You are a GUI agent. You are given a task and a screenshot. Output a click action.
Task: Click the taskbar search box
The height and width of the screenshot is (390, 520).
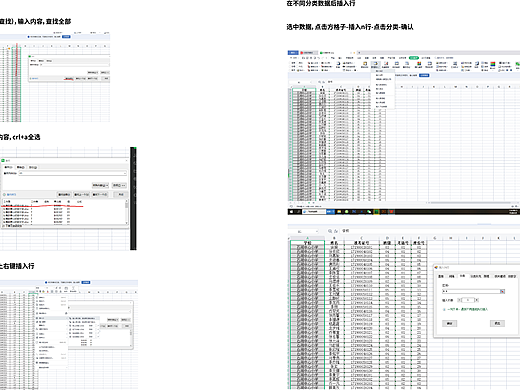point(314,212)
